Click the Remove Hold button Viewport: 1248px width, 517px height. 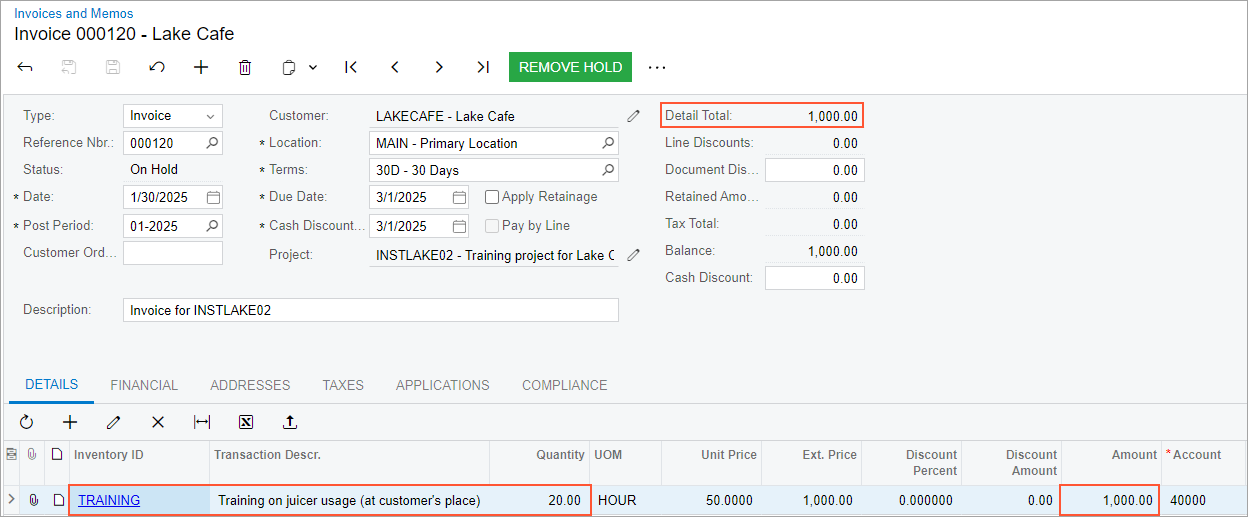coord(570,67)
